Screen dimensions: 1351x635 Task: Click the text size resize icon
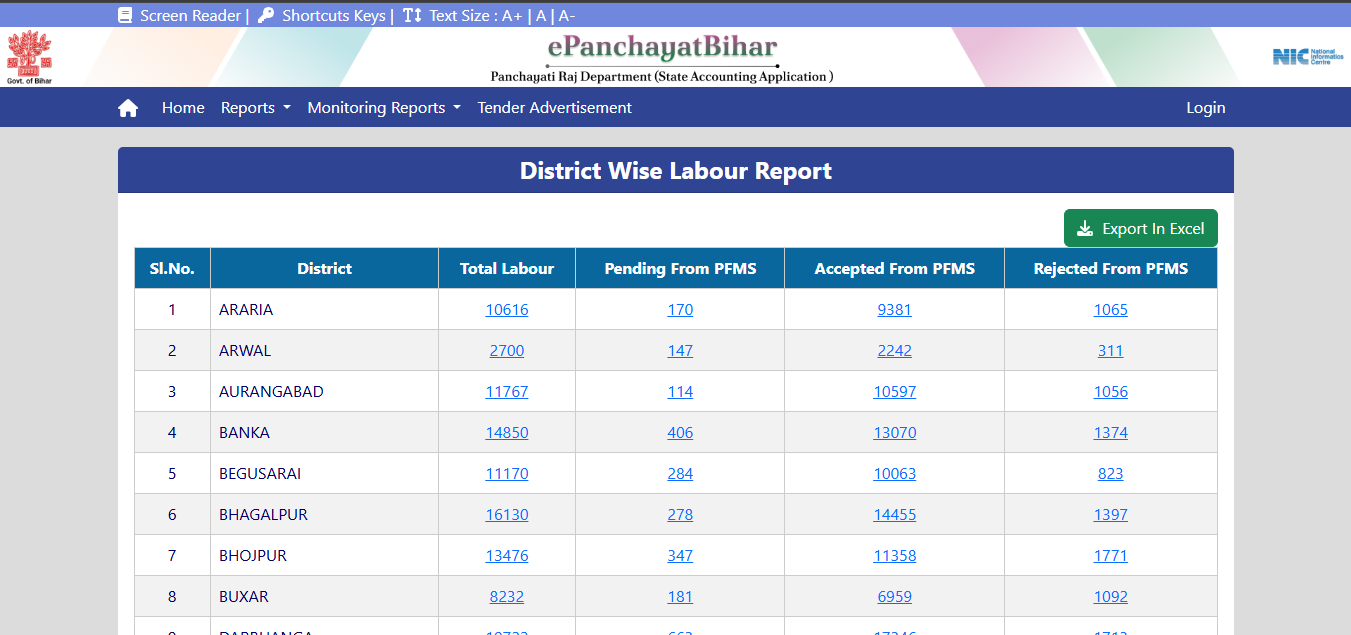coord(413,14)
